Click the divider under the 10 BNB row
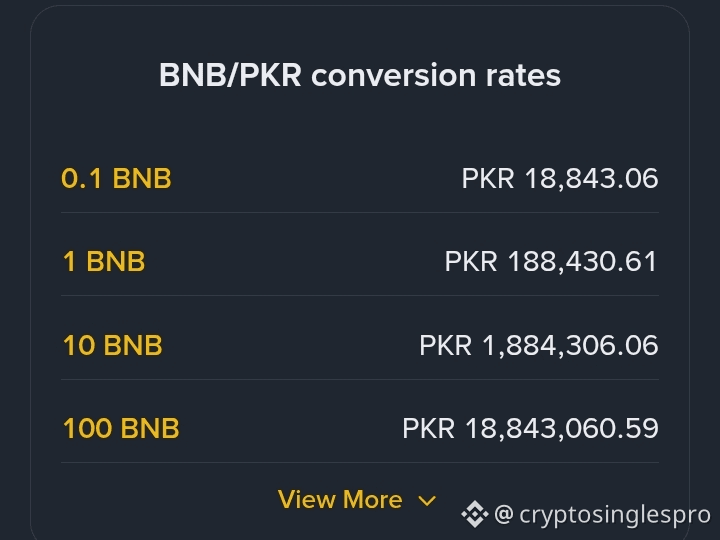 (x=360, y=379)
